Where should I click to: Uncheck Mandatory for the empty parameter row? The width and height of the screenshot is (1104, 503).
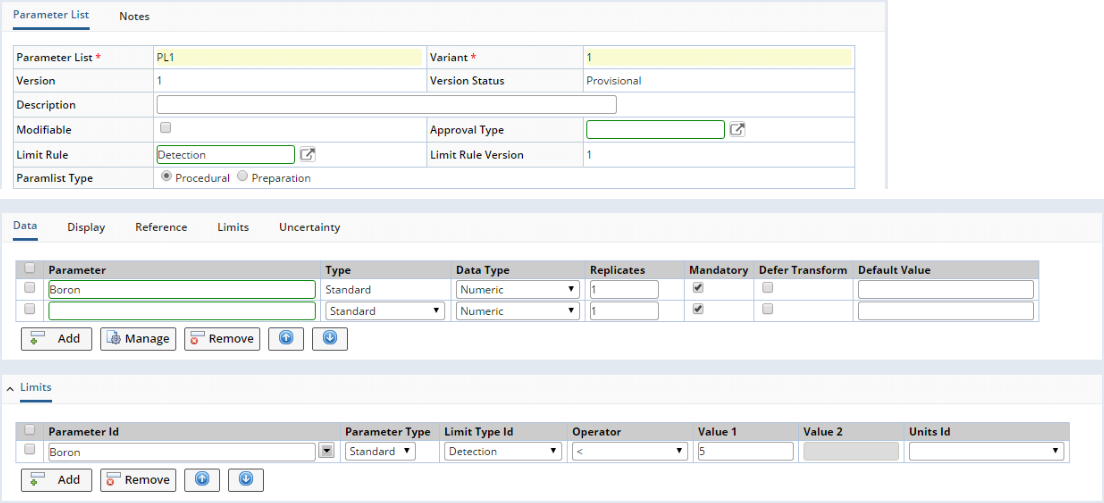698,309
